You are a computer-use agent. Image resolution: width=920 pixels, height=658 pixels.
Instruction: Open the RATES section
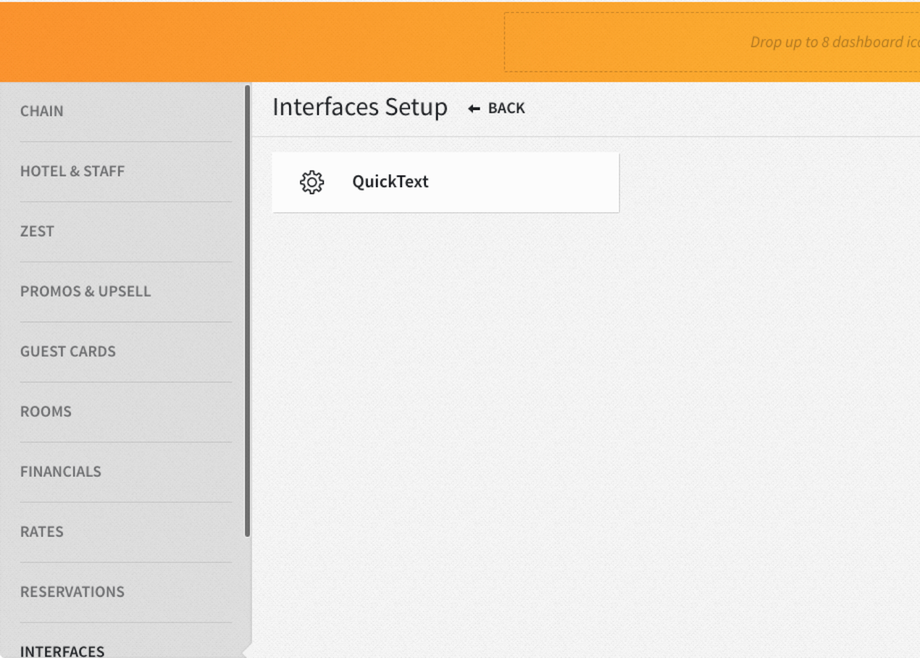coord(42,531)
